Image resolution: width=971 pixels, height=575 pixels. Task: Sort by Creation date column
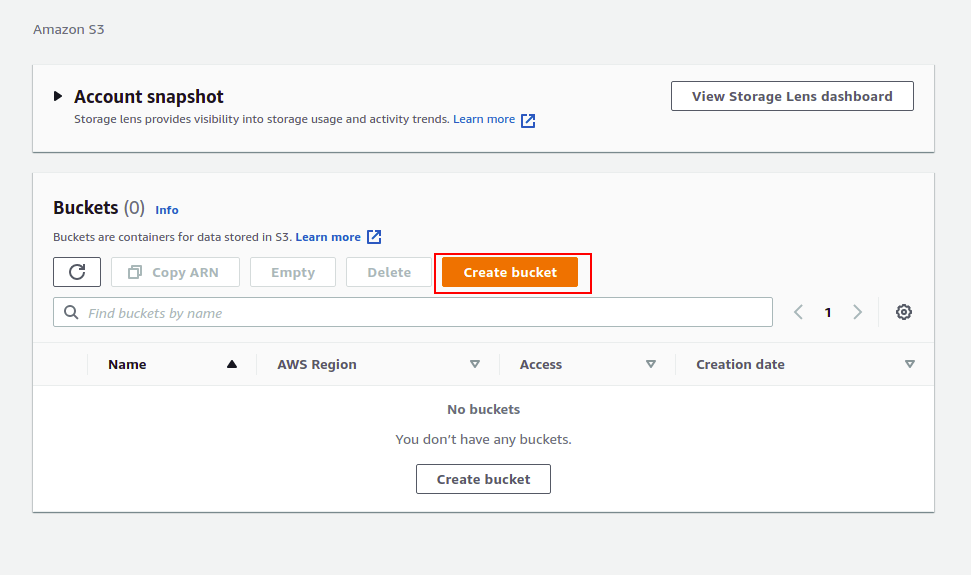pyautogui.click(x=805, y=365)
